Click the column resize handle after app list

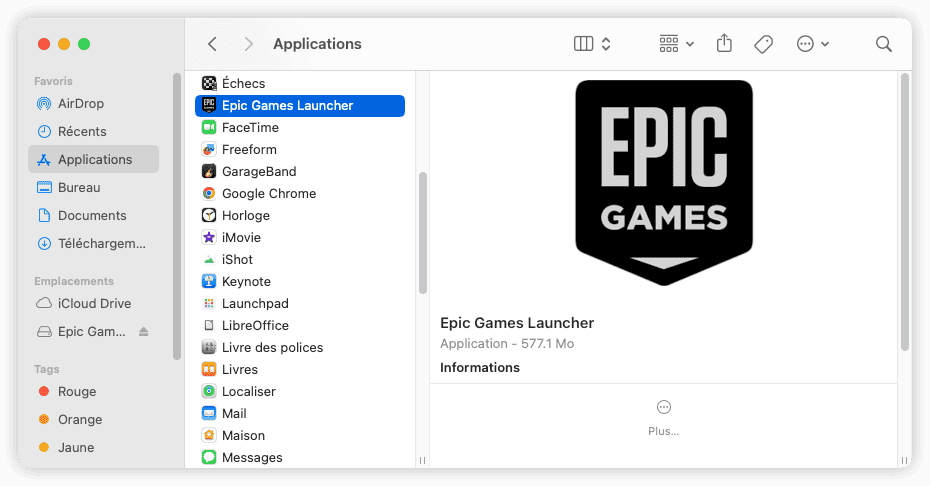pos(422,460)
